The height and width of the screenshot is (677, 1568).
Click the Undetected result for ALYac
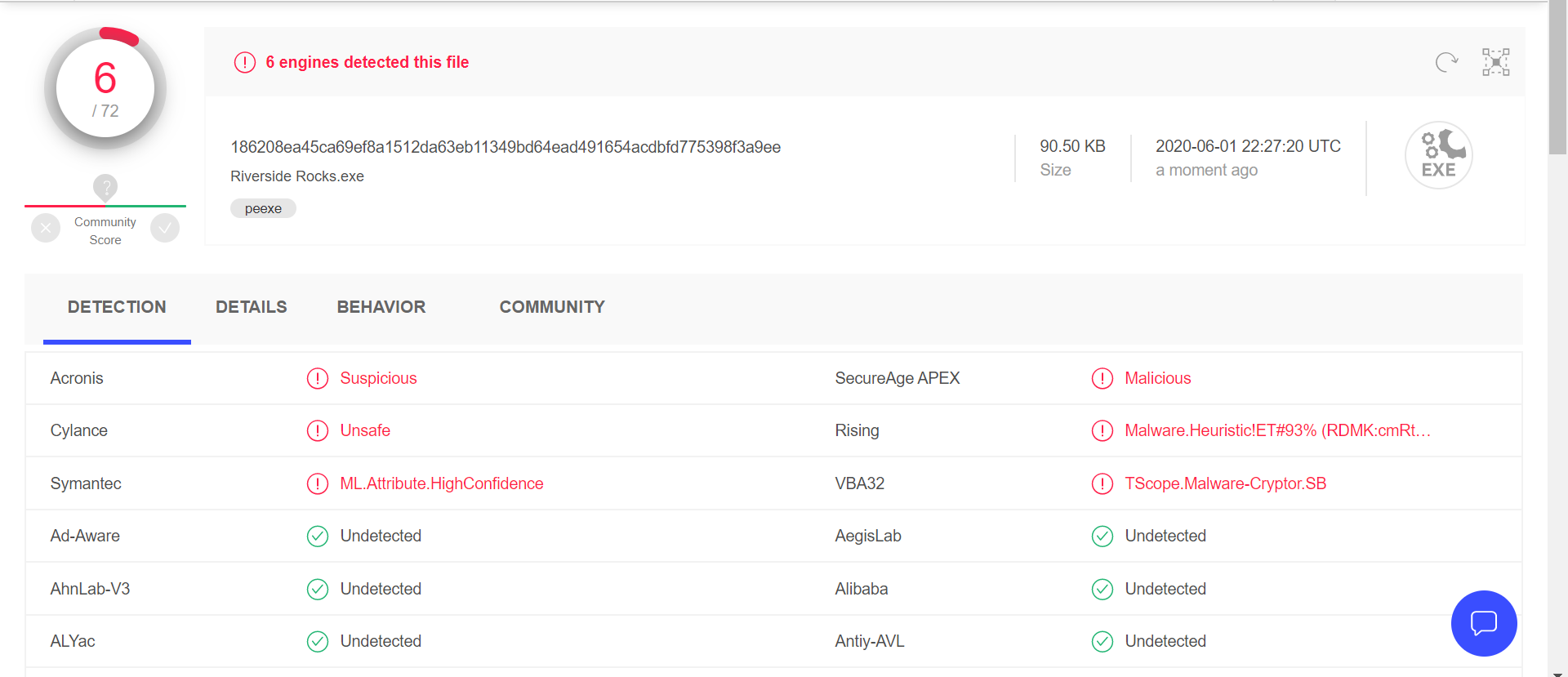[x=381, y=641]
